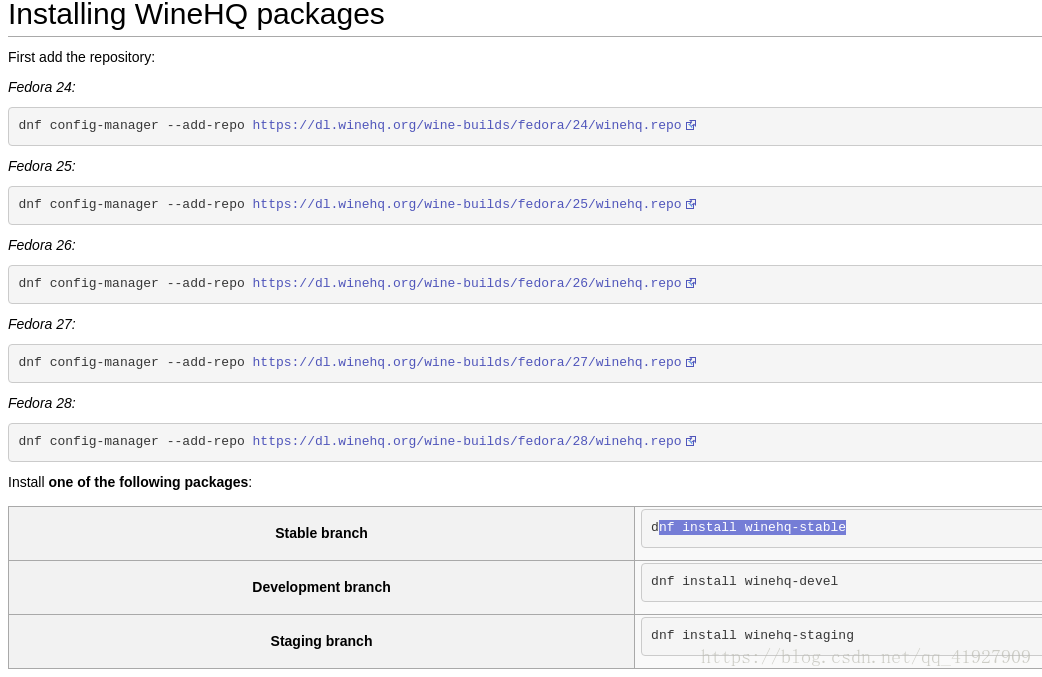Open the Fedora 24 winehq.repo link
The width and height of the screenshot is (1042, 677).
point(467,125)
